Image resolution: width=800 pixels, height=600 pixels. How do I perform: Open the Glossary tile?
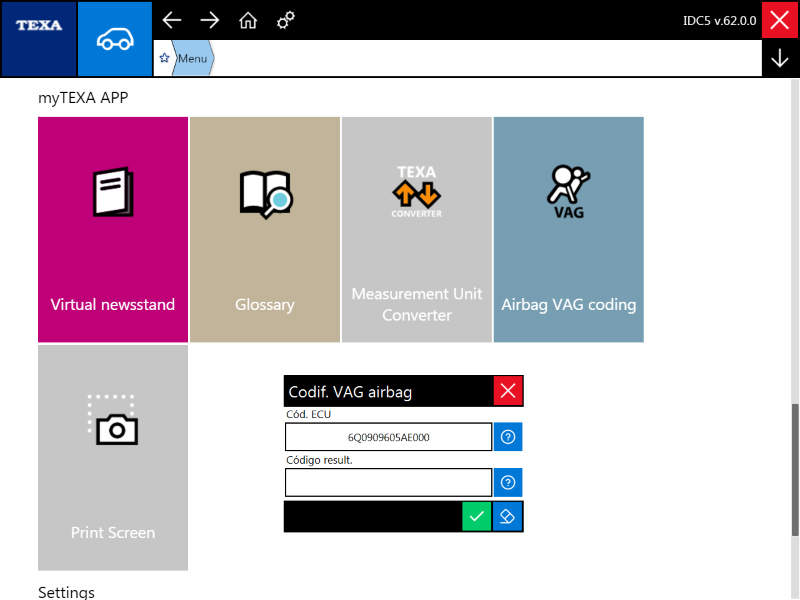pos(265,229)
